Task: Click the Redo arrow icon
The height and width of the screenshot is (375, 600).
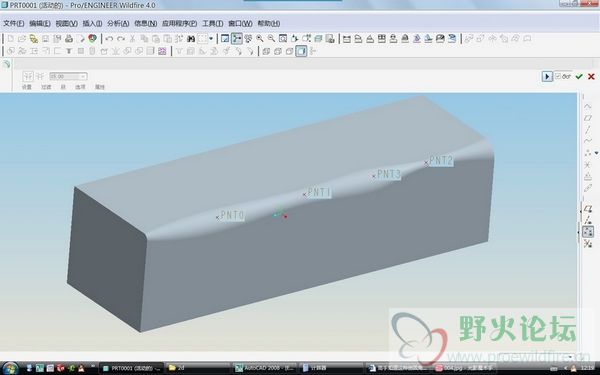Action: click(x=121, y=39)
